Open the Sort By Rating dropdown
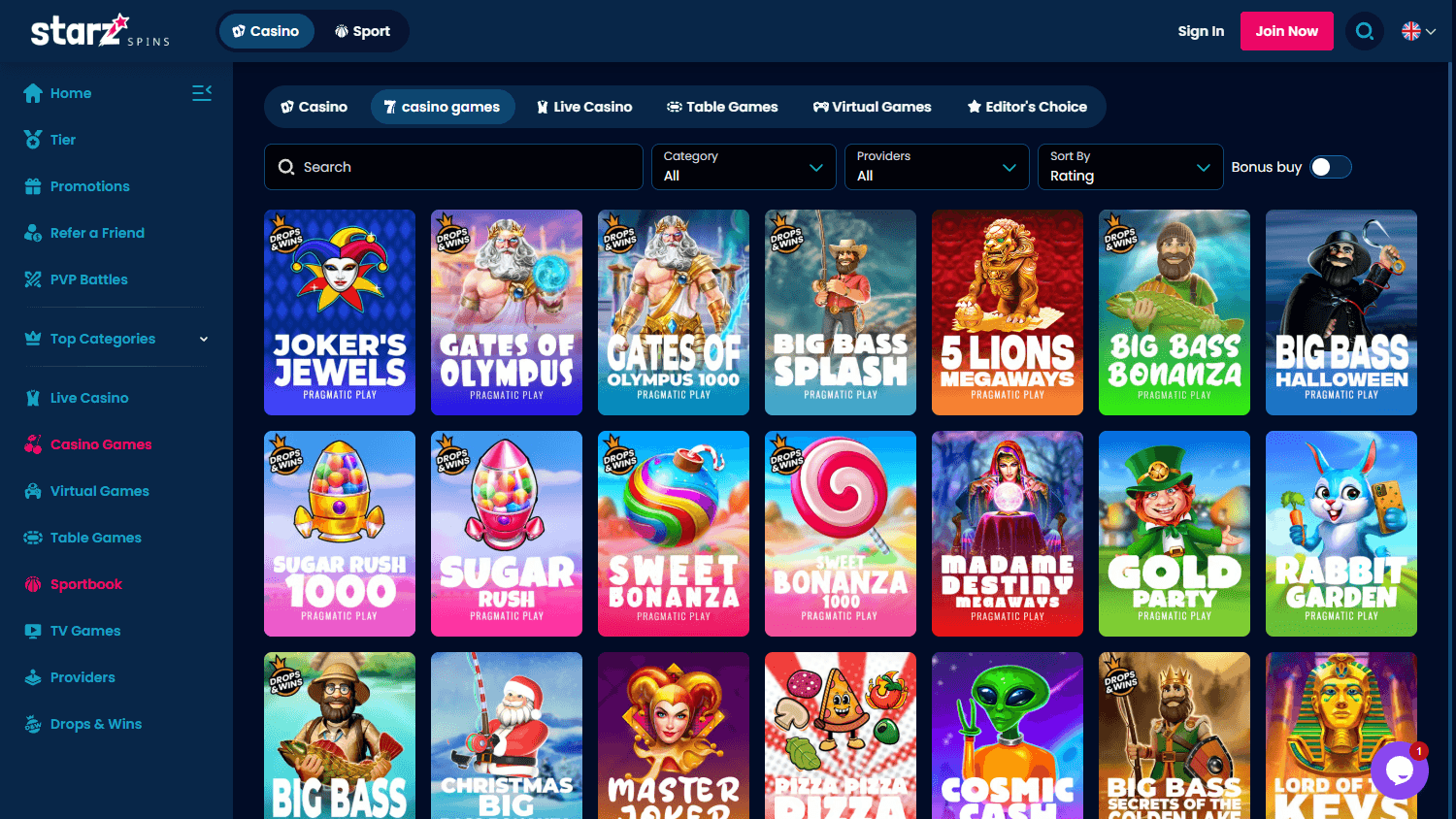 [1130, 167]
